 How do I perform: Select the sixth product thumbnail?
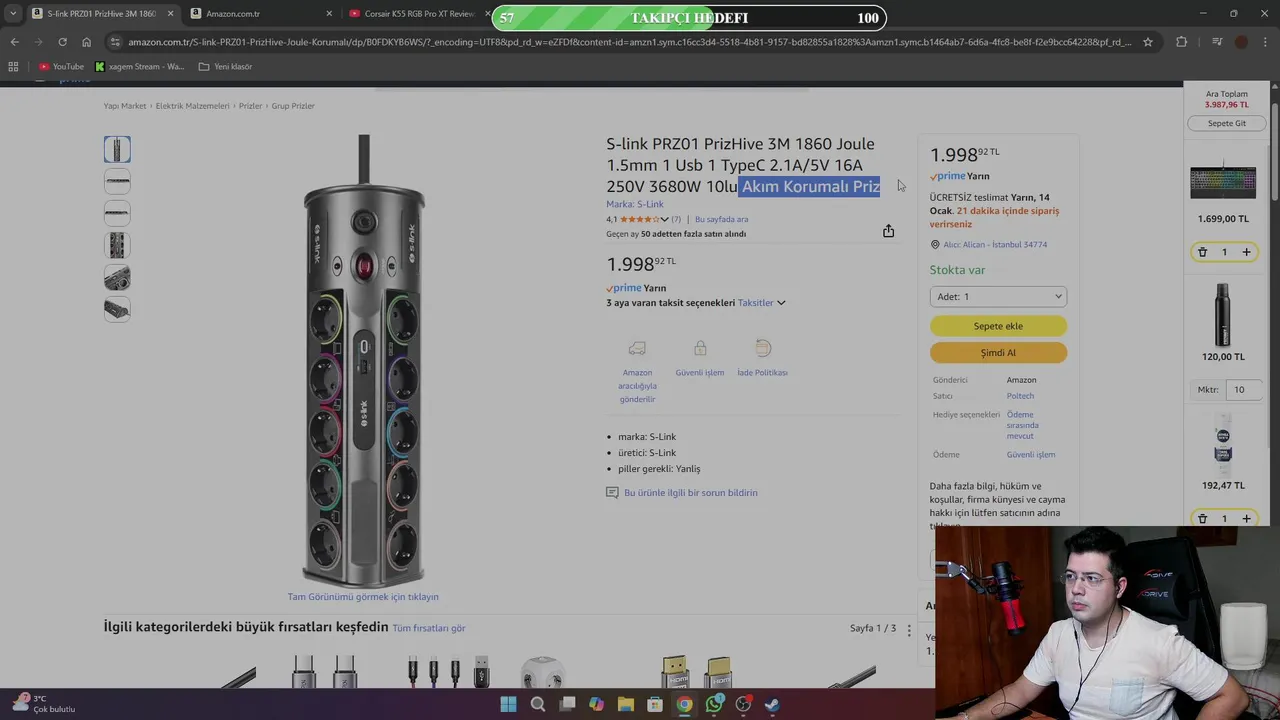coord(117,309)
